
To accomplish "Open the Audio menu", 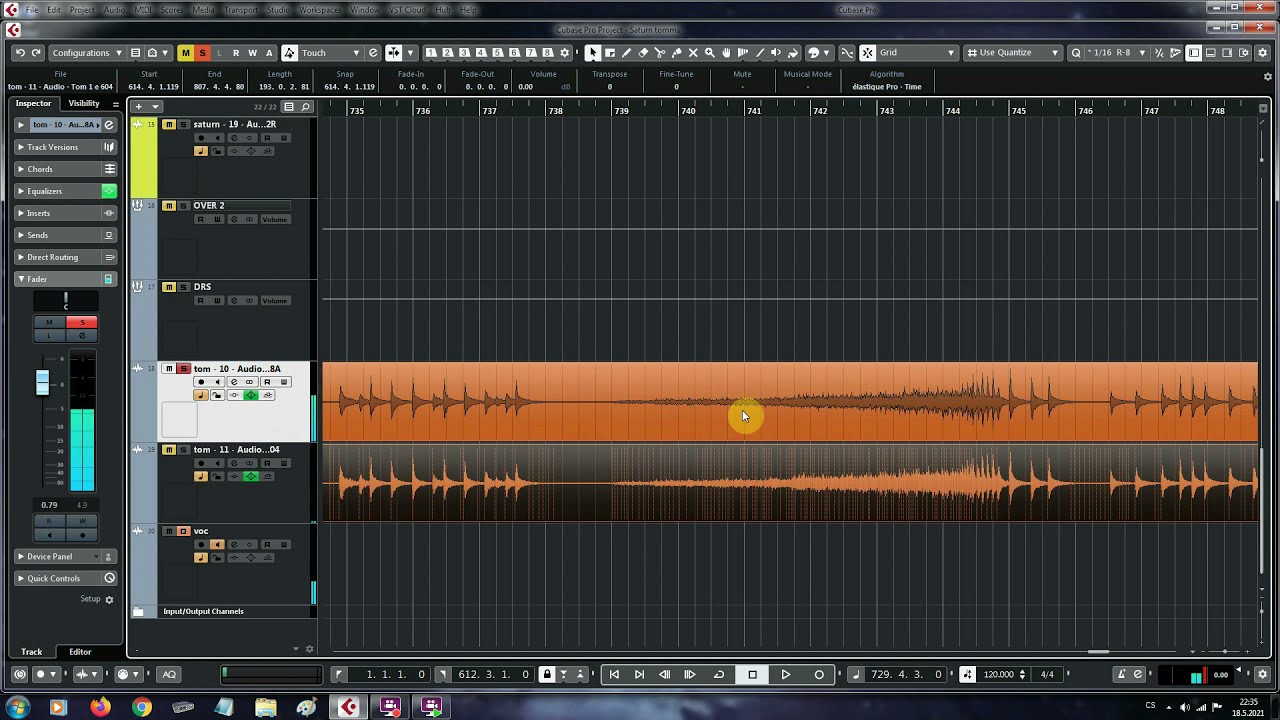I will [114, 10].
